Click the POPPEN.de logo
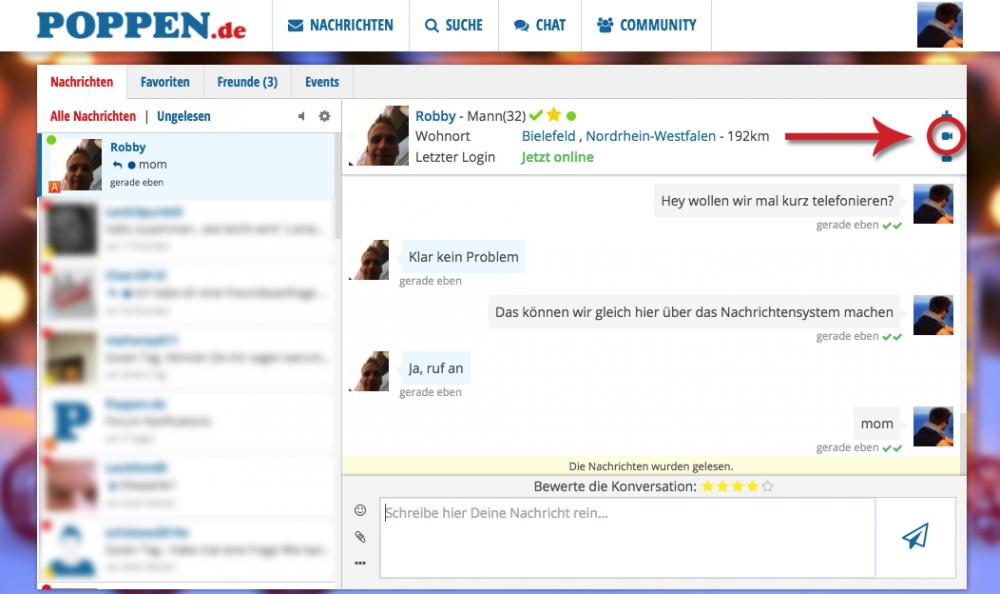 tap(141, 25)
